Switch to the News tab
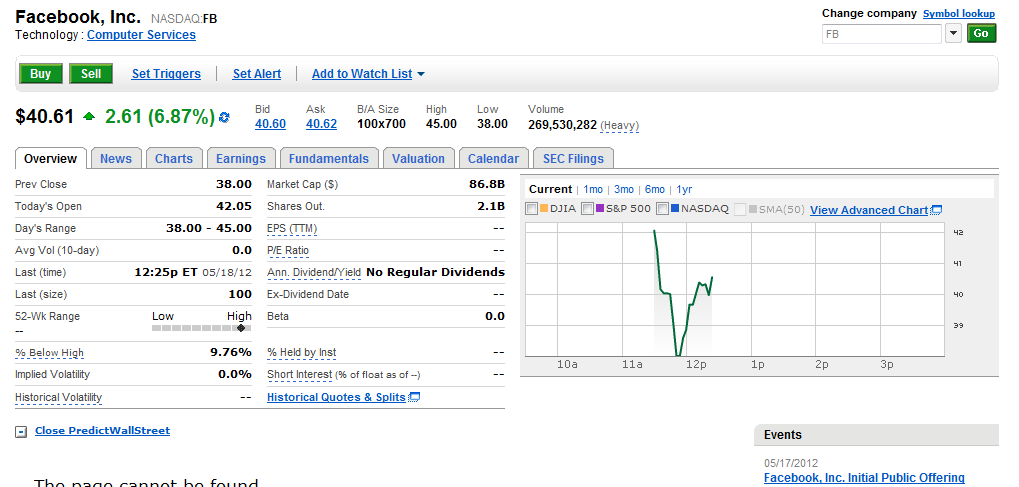The height and width of the screenshot is (487, 1019). [116, 159]
